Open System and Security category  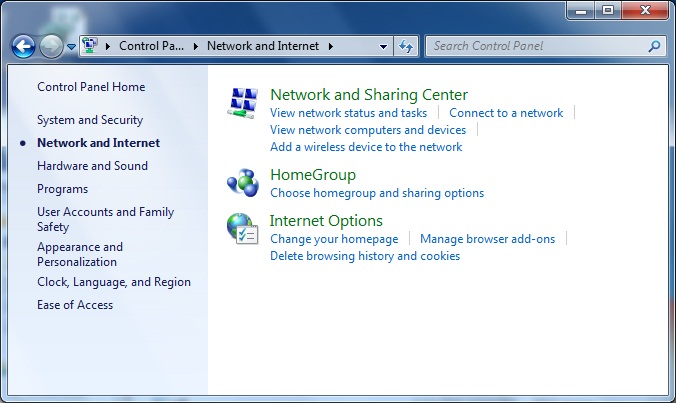(x=90, y=120)
